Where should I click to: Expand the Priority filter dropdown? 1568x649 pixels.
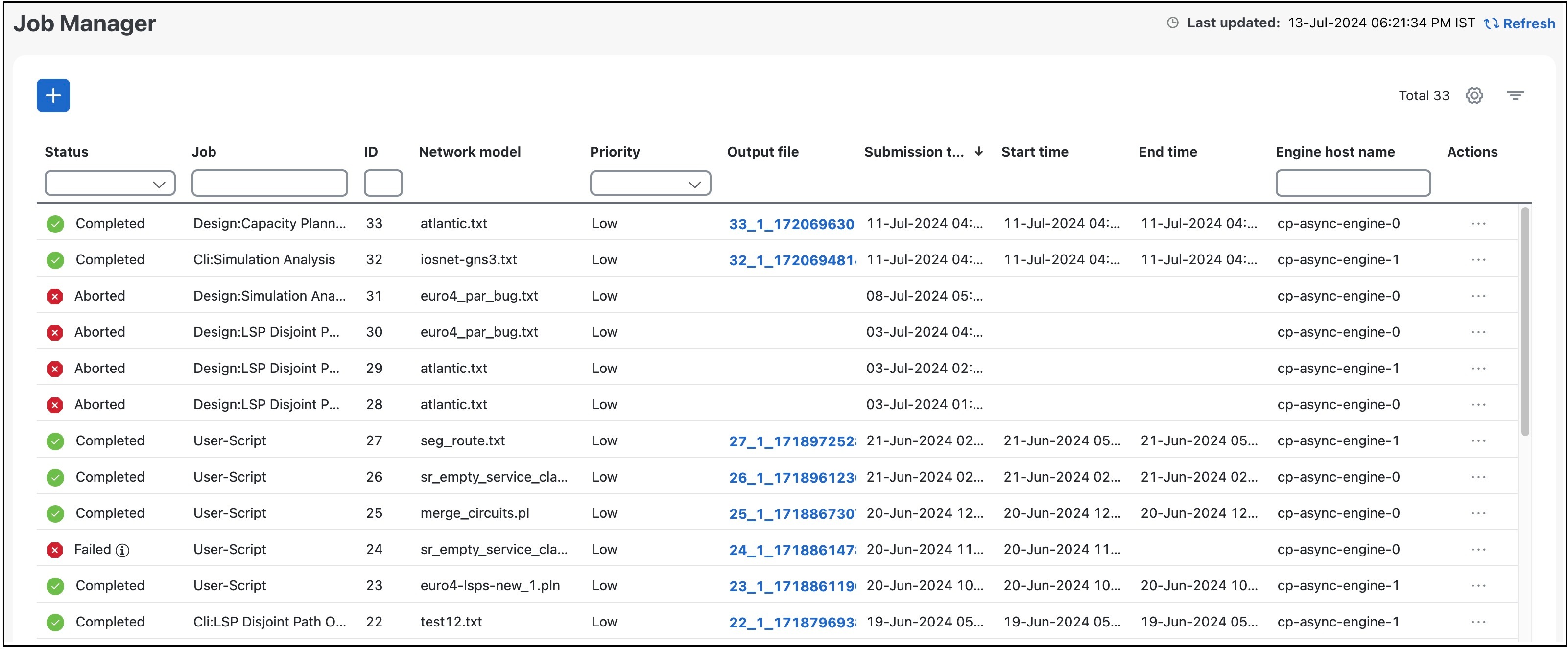[650, 184]
